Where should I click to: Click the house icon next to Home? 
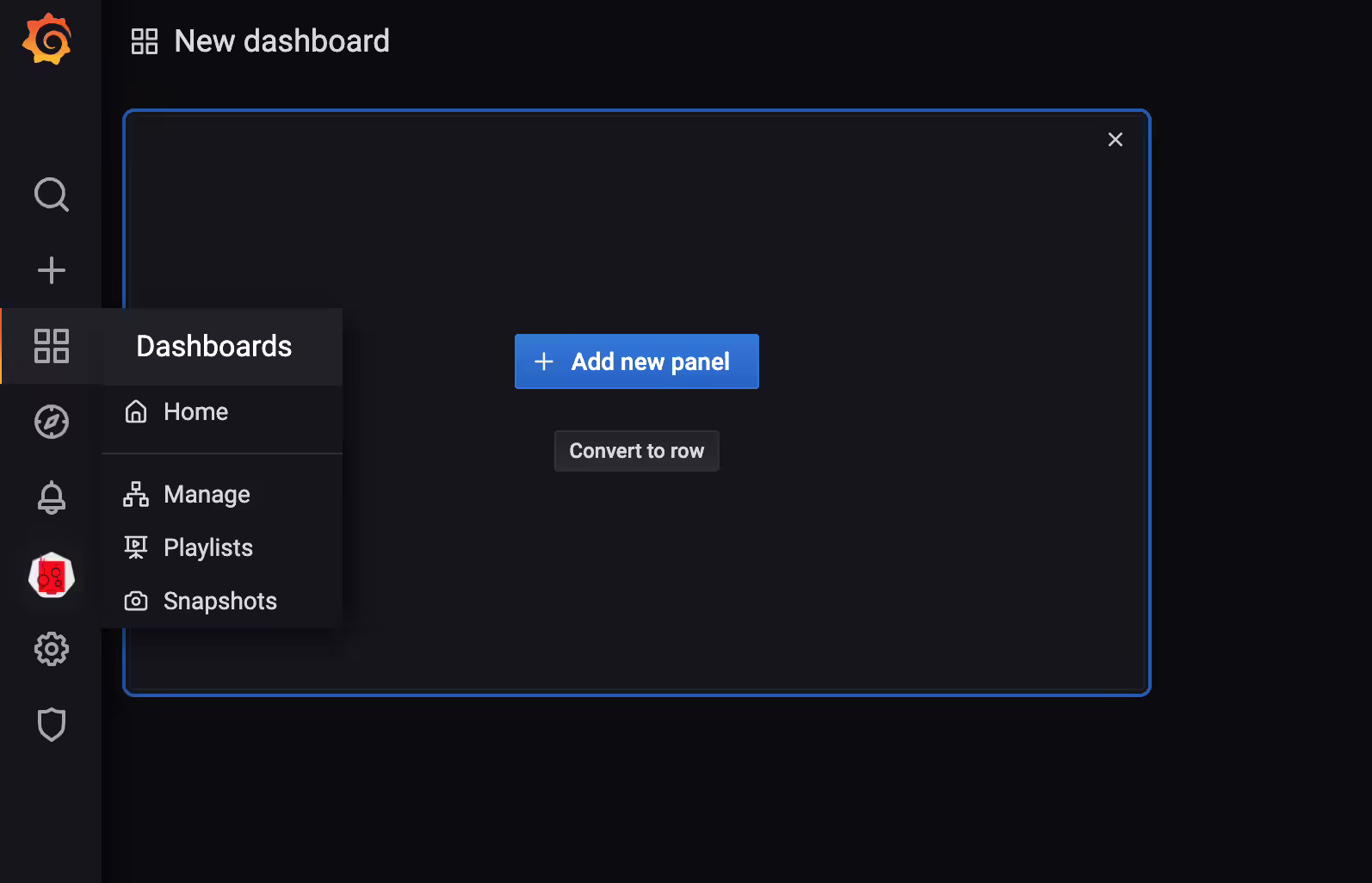coord(136,411)
